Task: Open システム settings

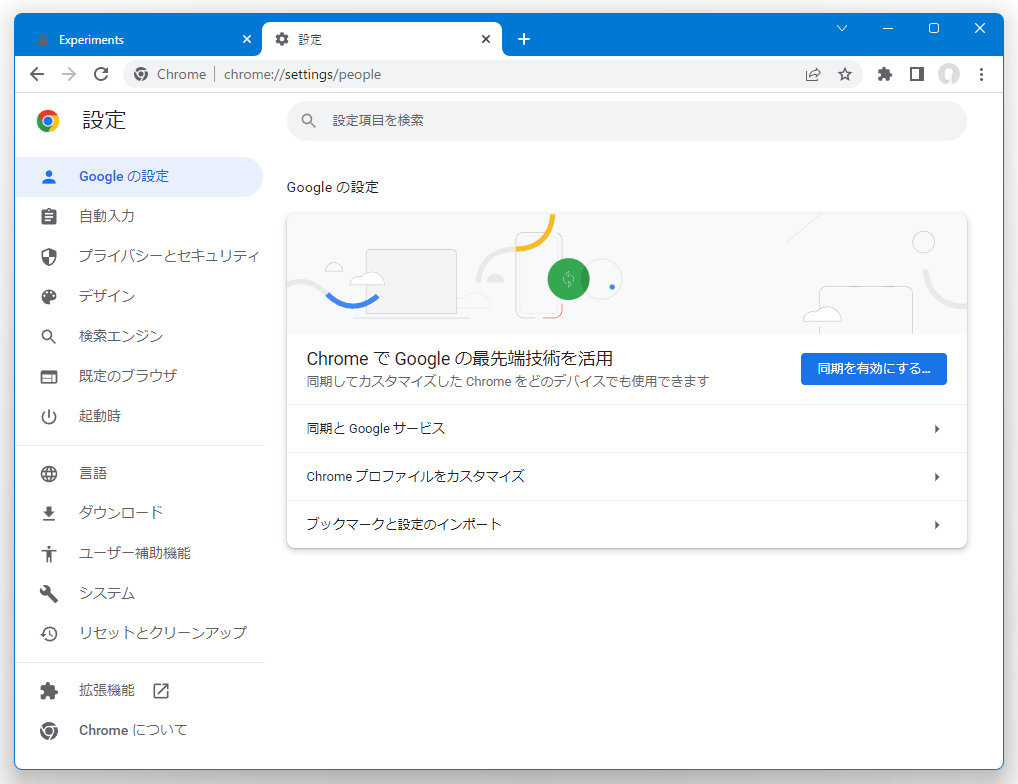Action: point(139,594)
